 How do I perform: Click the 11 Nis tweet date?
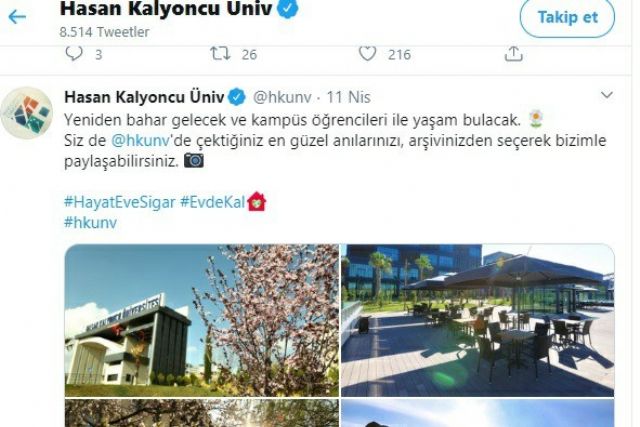tap(349, 98)
